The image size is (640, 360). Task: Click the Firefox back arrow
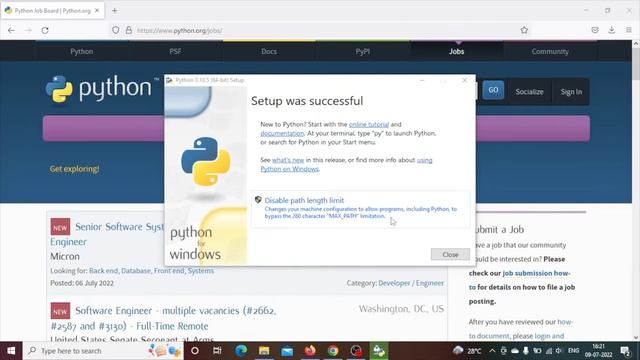pyautogui.click(x=11, y=30)
